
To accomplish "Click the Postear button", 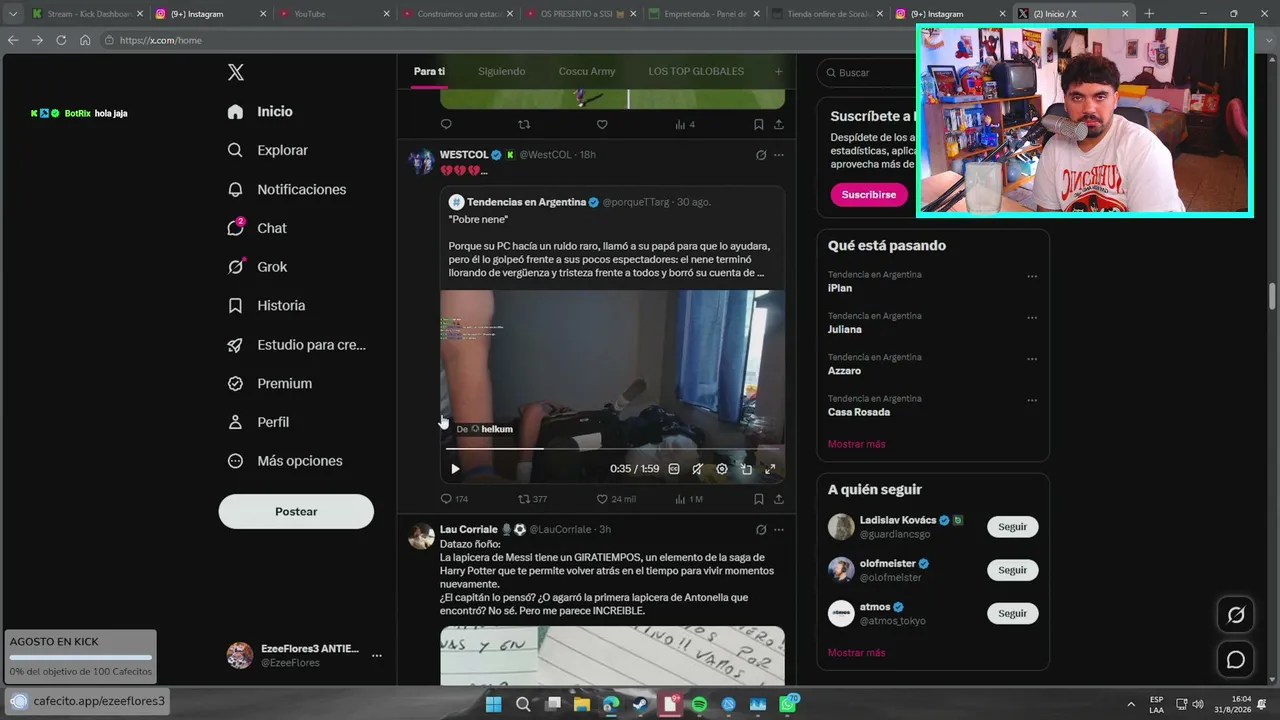I will coord(296,511).
